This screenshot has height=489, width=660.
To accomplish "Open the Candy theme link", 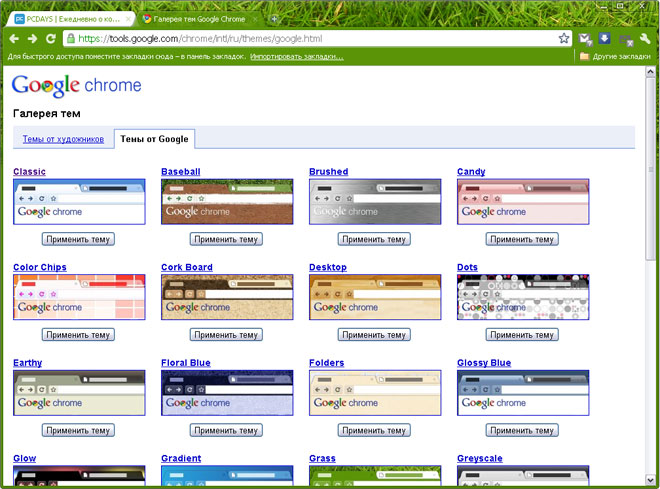I will 471,172.
